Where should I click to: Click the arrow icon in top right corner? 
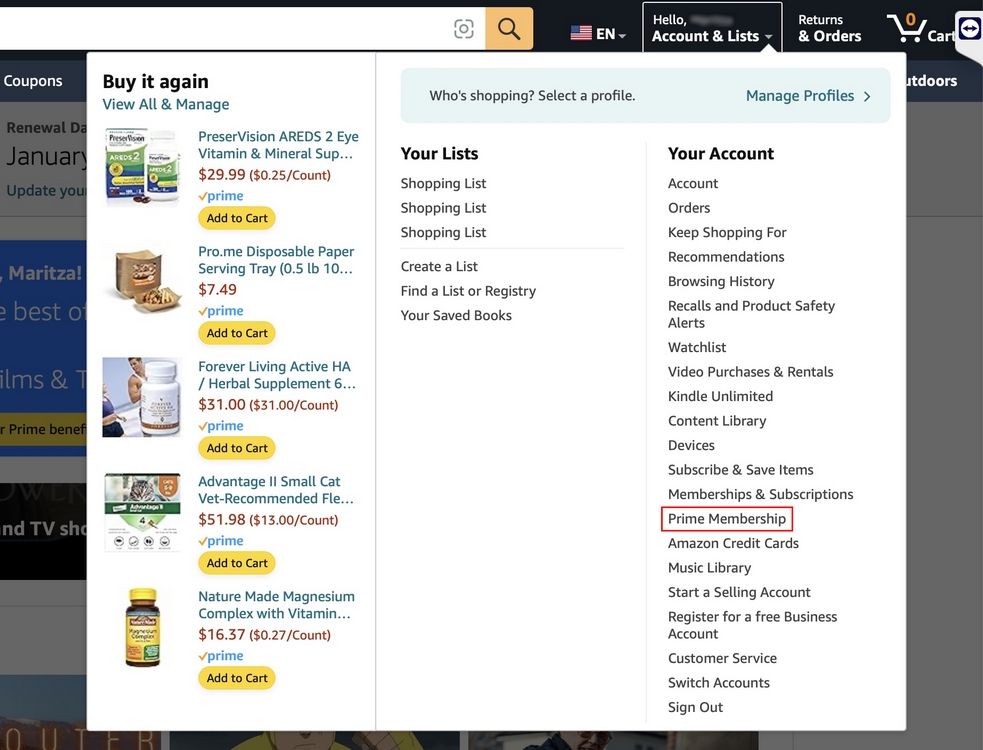[965, 28]
